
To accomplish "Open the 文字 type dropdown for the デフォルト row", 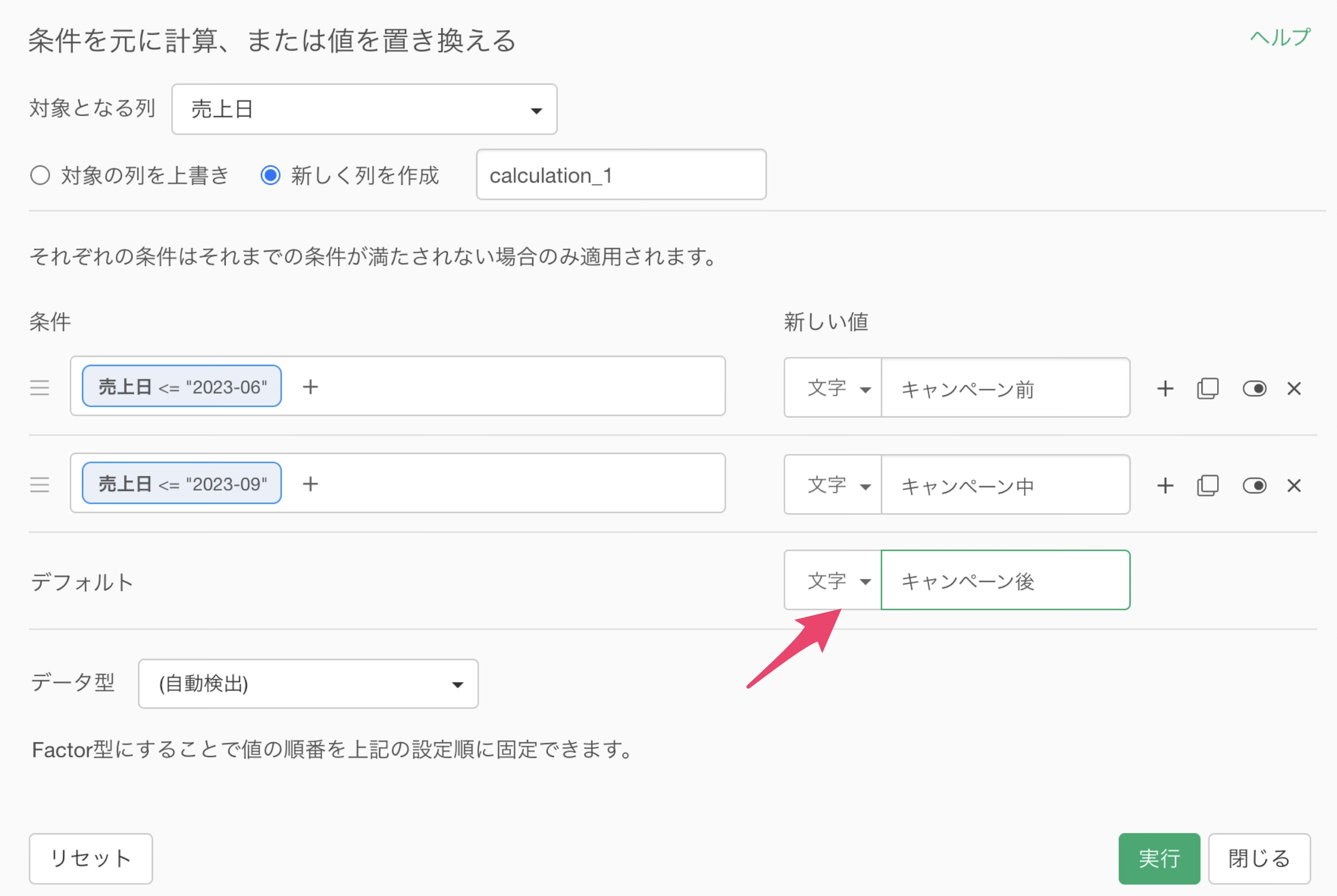I will (833, 581).
